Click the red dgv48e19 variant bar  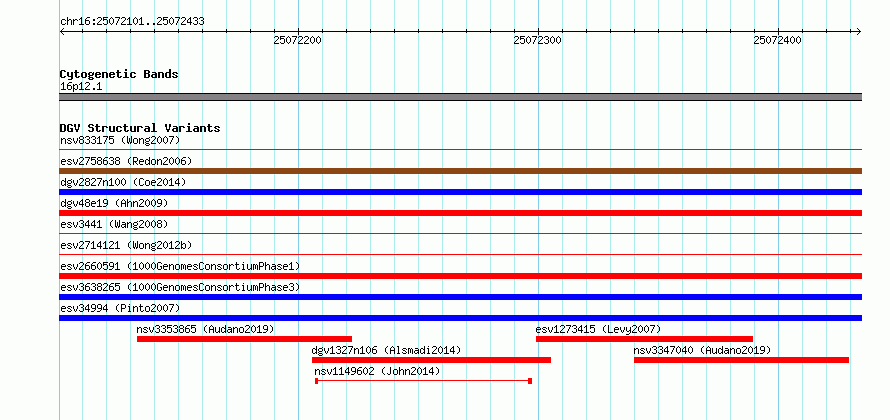coord(460,213)
